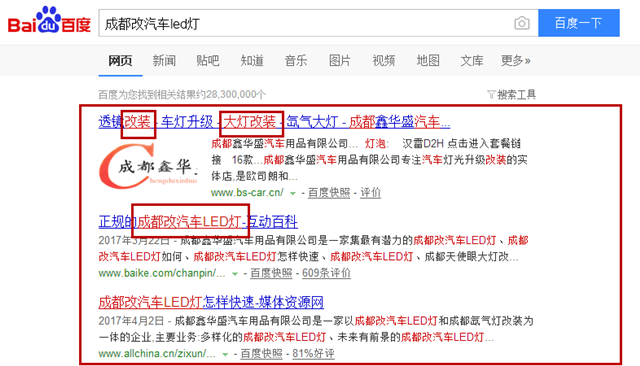Open the 贴吧 tab
This screenshot has height=366, width=640.
coord(208,61)
